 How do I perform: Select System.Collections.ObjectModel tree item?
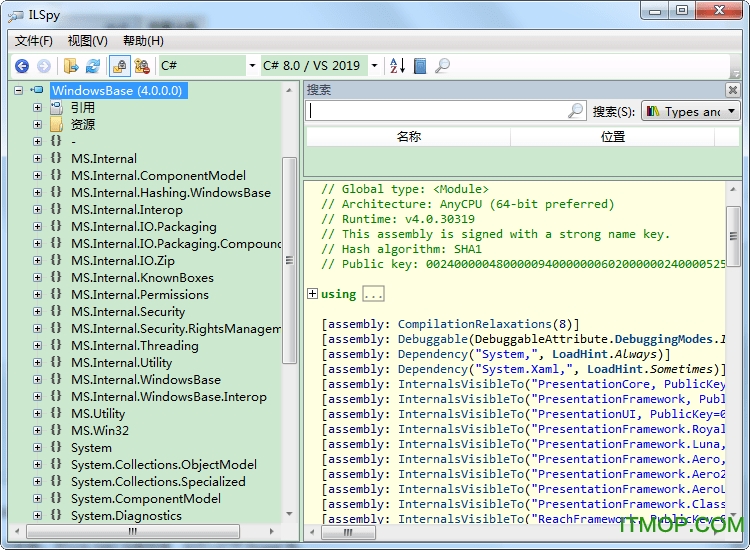click(164, 464)
